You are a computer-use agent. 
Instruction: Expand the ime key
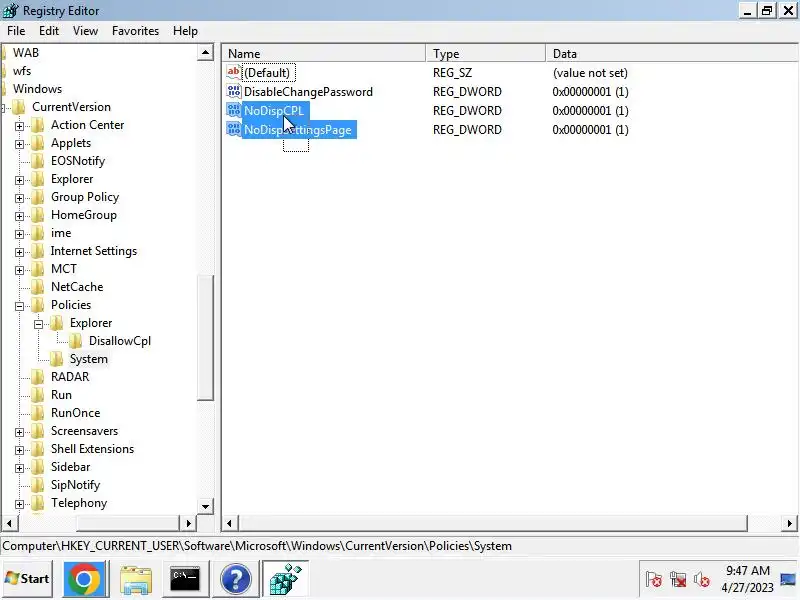pyautogui.click(x=19, y=234)
